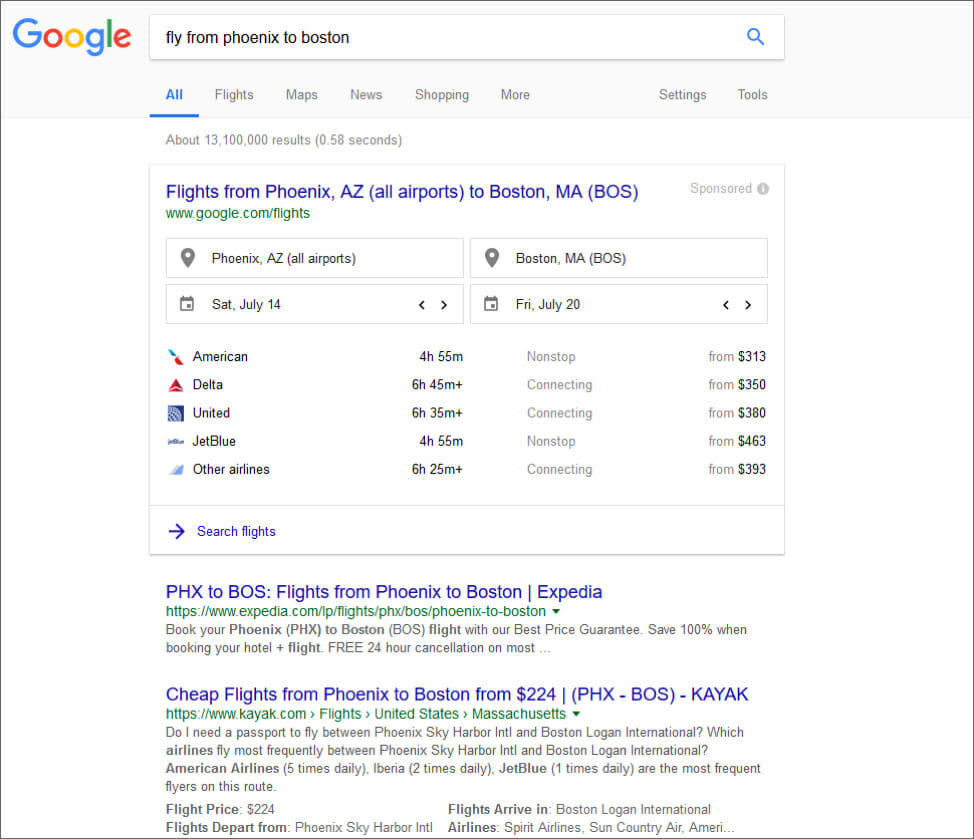Click the departure date calendar icon
Screen dimensions: 974x839
[187, 304]
